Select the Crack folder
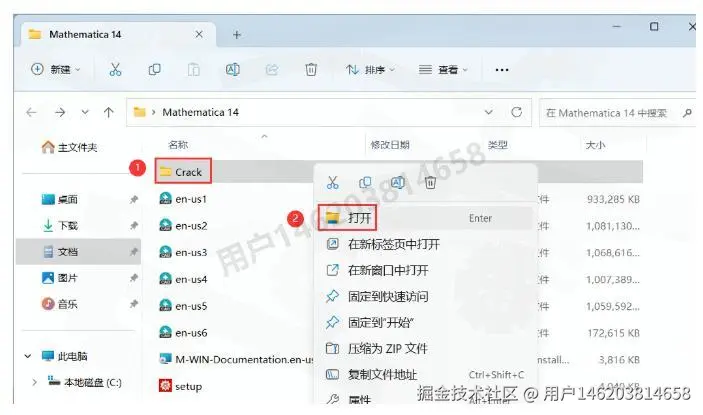This screenshot has height=415, width=703. tap(183, 172)
